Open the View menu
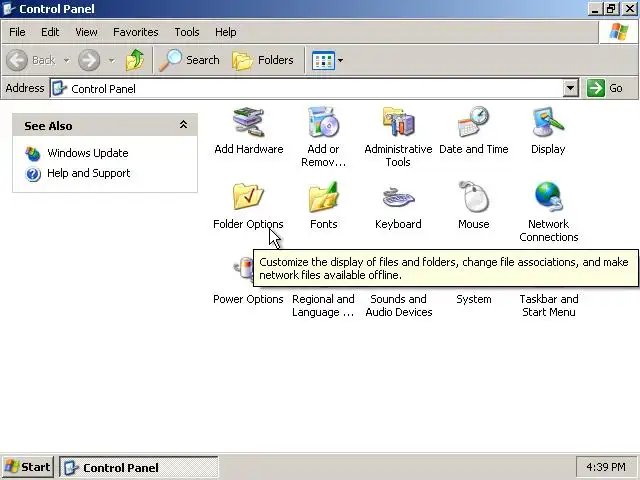Screen dimensions: 640x480 (x=86, y=32)
